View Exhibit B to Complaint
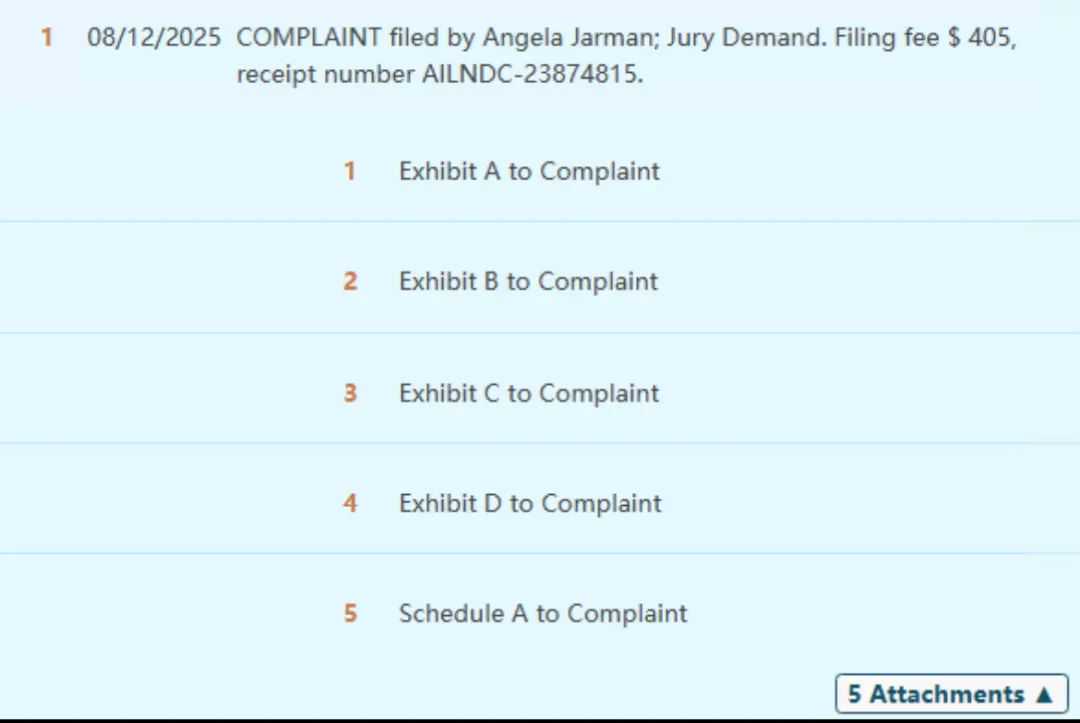The width and height of the screenshot is (1080, 723). click(528, 282)
